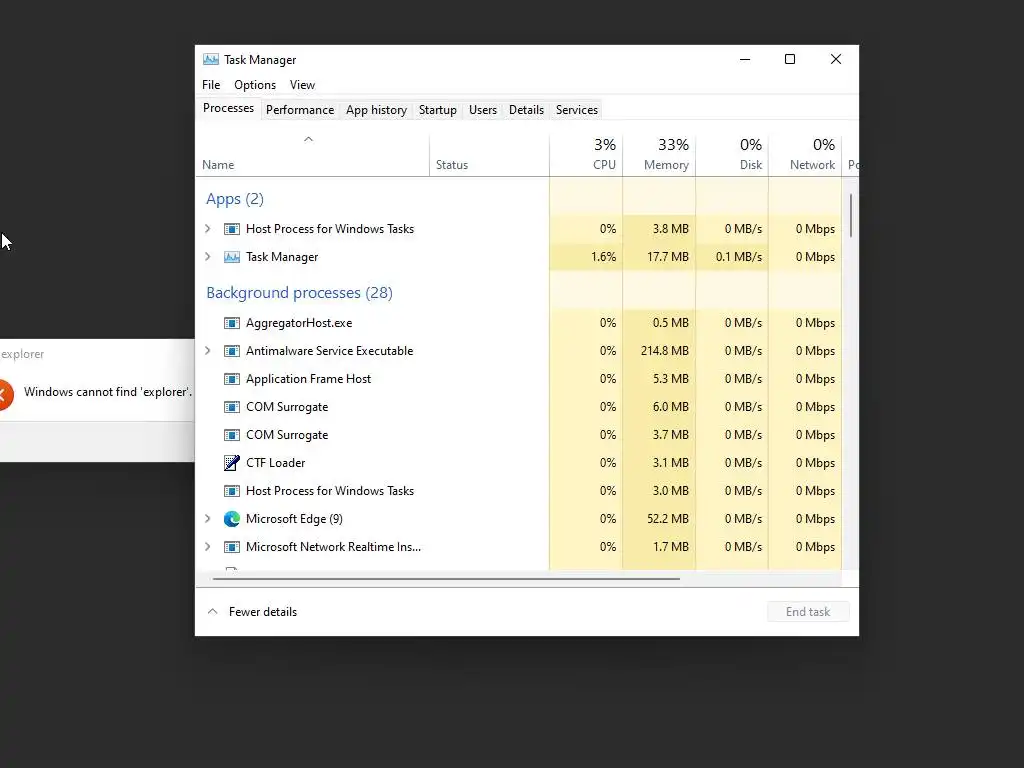Click the 214.8 MB memory value
The image size is (1024, 768).
click(x=665, y=351)
